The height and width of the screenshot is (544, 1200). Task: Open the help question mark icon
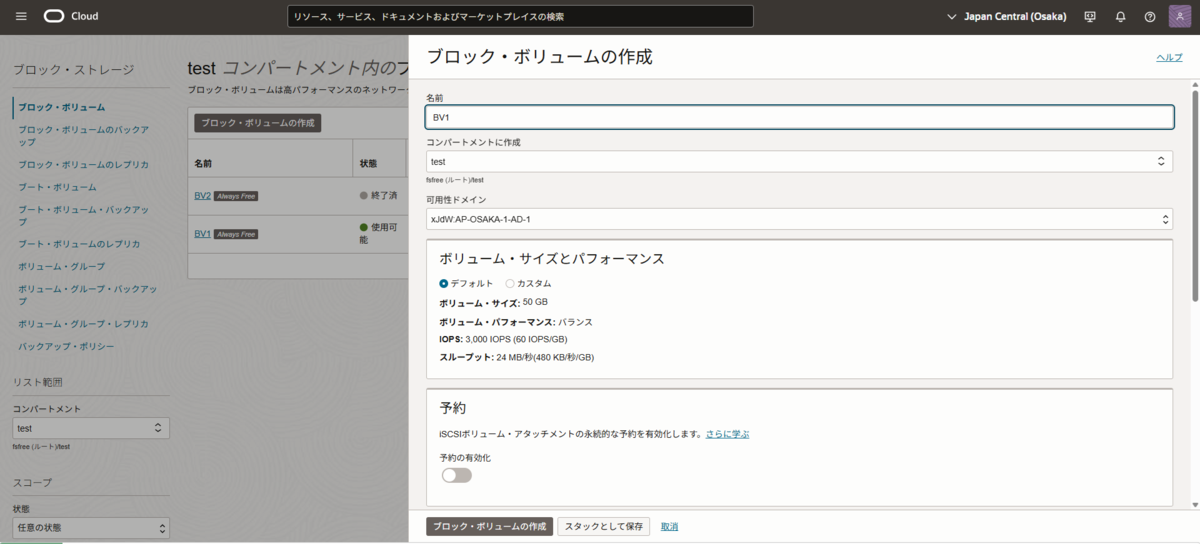coord(1150,17)
